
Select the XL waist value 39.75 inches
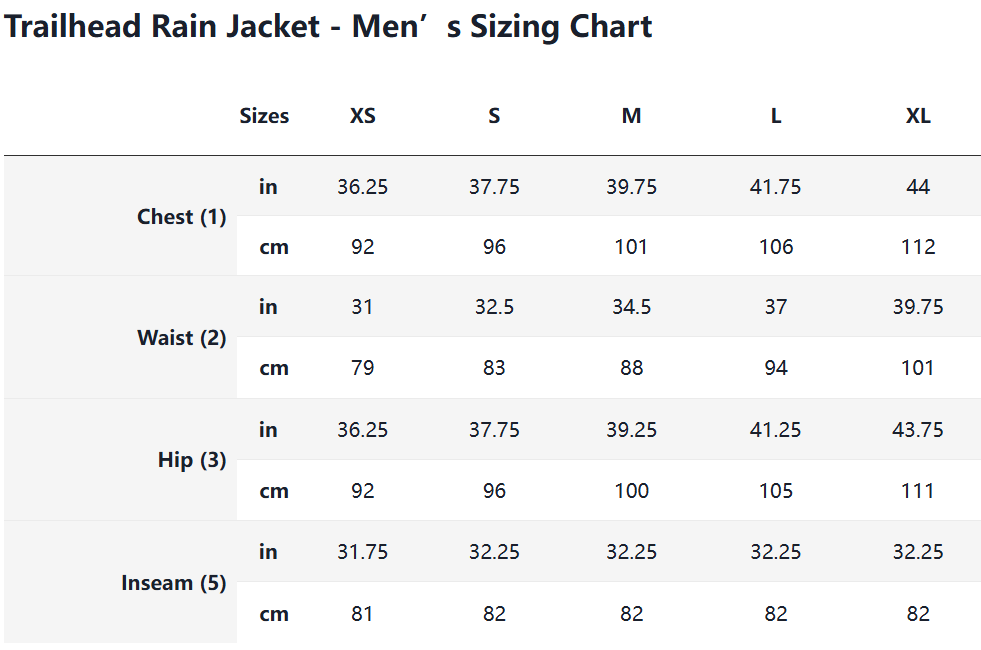coord(918,307)
